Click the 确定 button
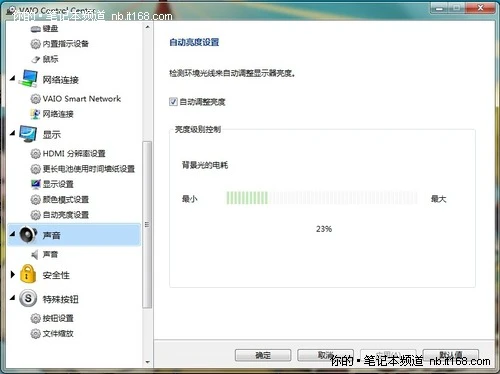This screenshot has width=500, height=374. click(263, 355)
